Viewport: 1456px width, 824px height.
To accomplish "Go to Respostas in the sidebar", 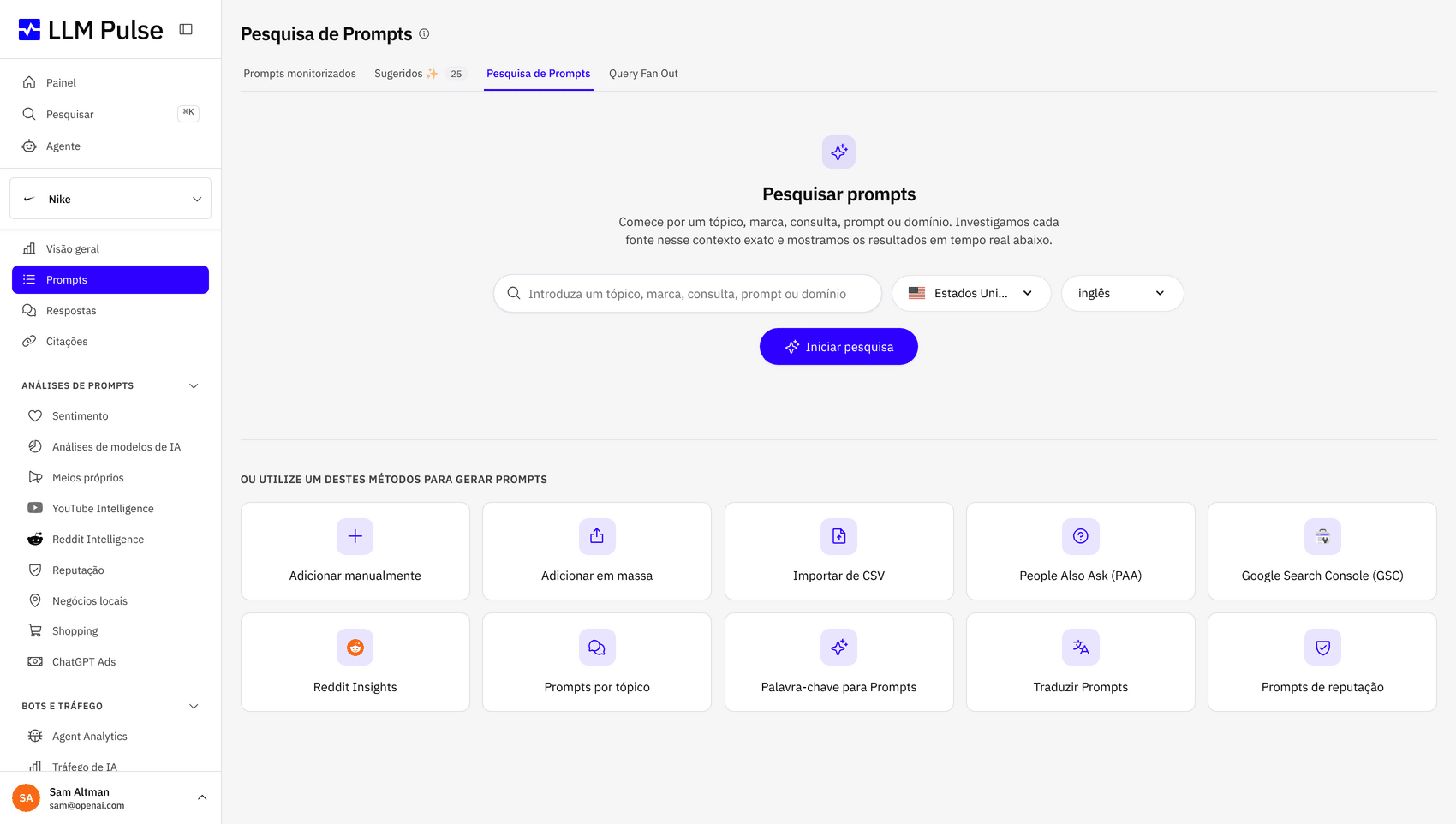I will (x=110, y=310).
